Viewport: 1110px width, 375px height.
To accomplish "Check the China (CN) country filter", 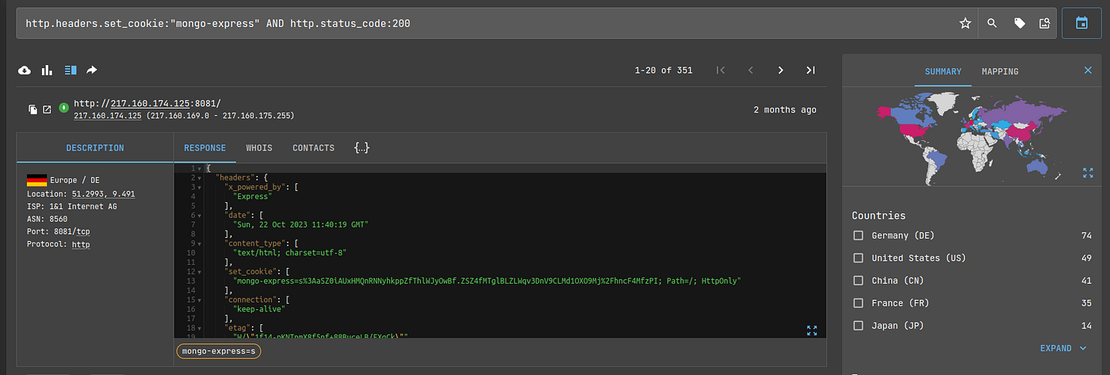I will pos(858,281).
